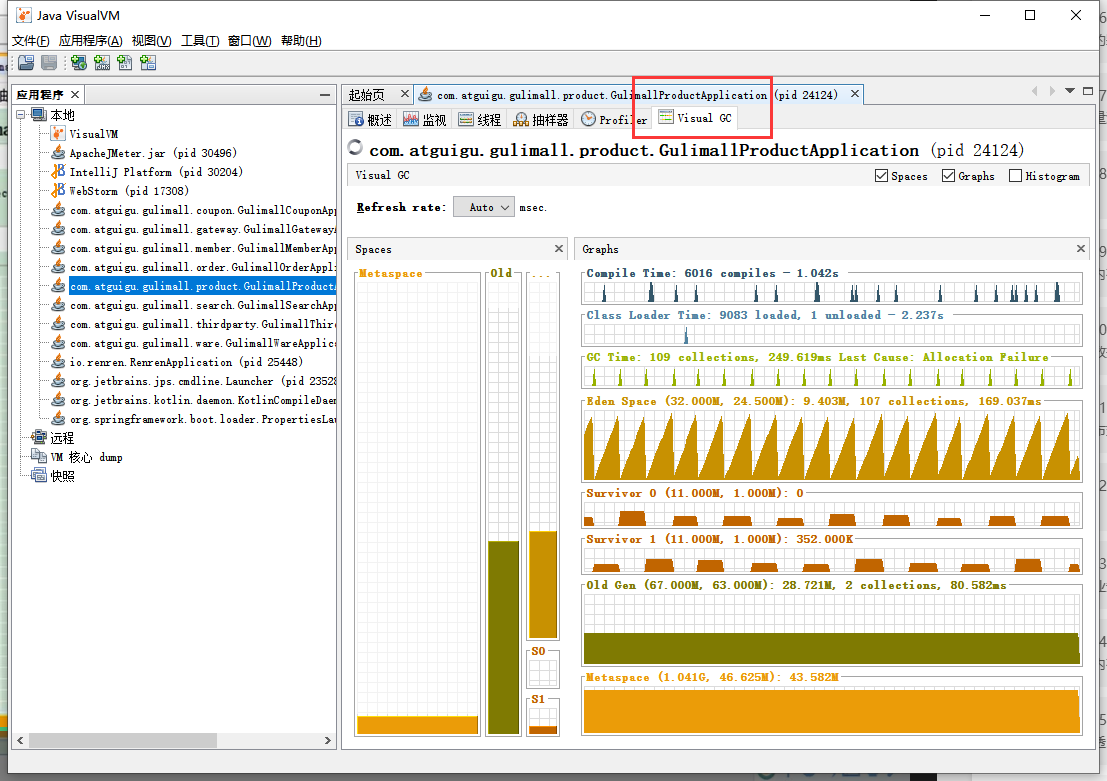
Task: Click the 抽样器 sampler tab icon
Action: 521,119
